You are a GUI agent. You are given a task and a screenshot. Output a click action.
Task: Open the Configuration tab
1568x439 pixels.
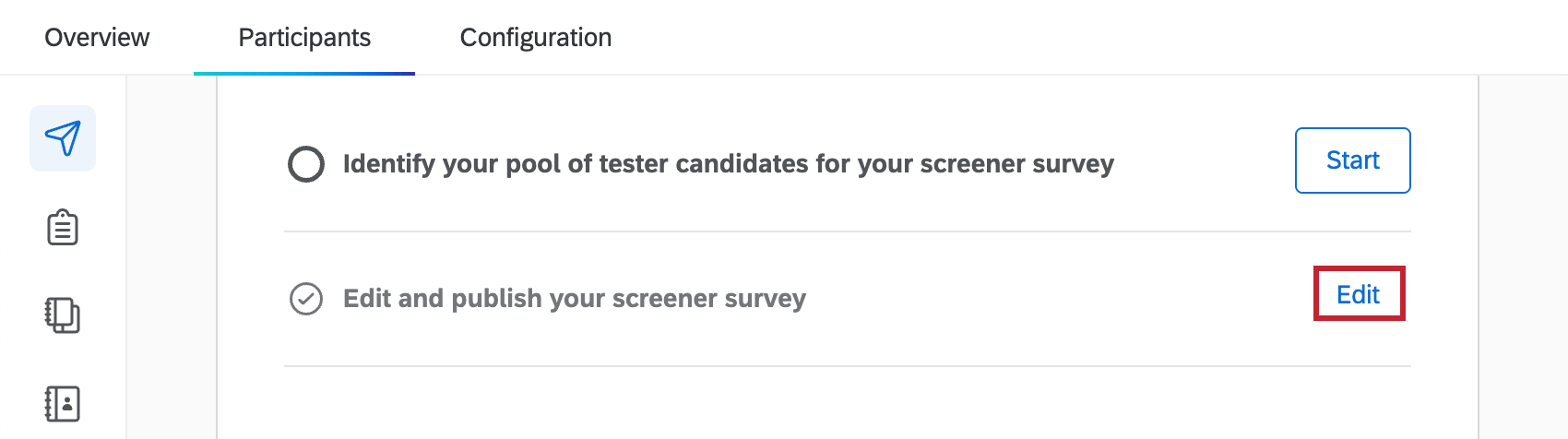point(536,38)
